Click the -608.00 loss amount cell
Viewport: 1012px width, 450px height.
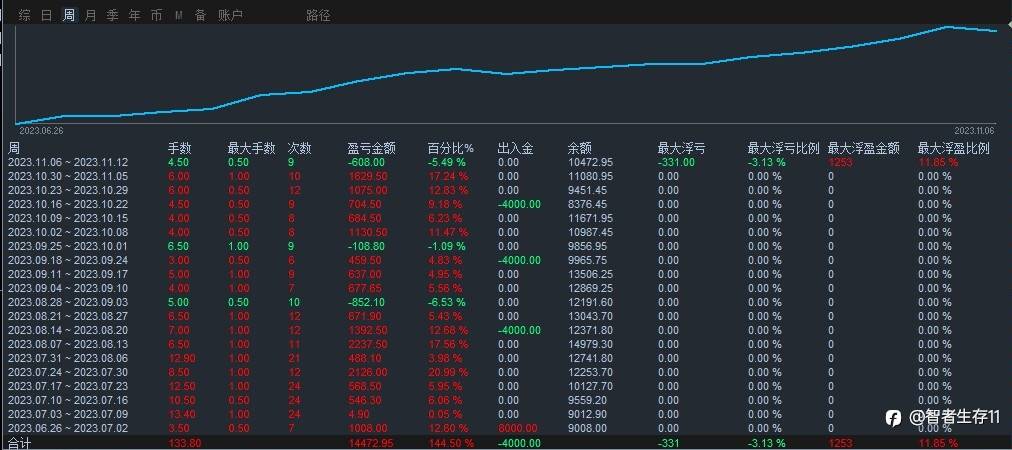pos(366,162)
